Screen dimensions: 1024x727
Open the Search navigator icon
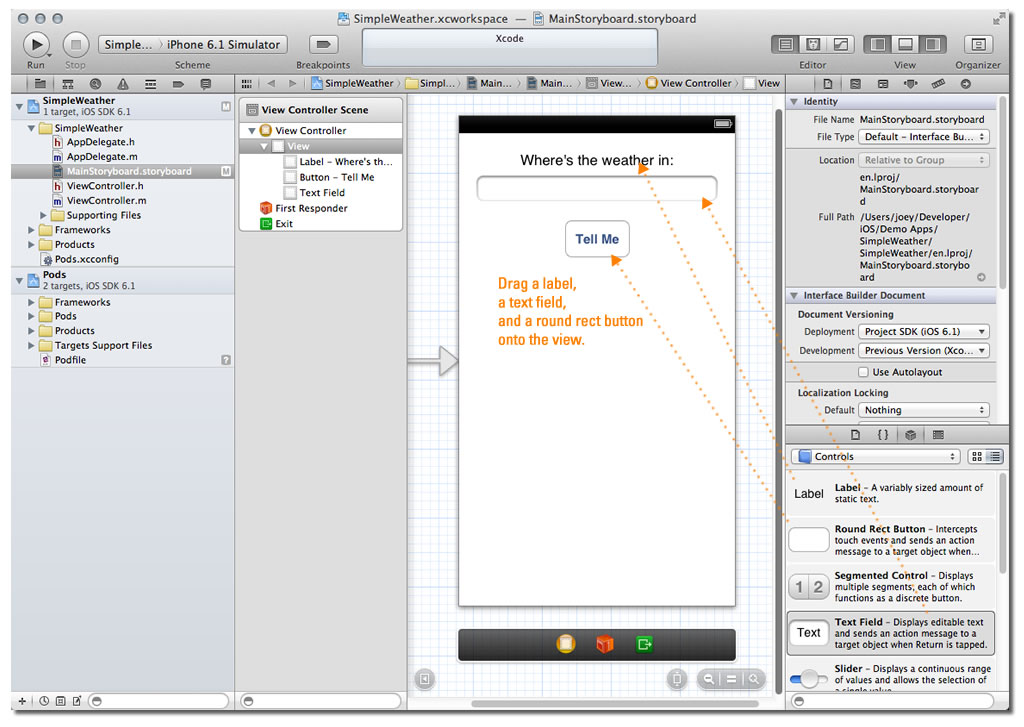pos(95,84)
